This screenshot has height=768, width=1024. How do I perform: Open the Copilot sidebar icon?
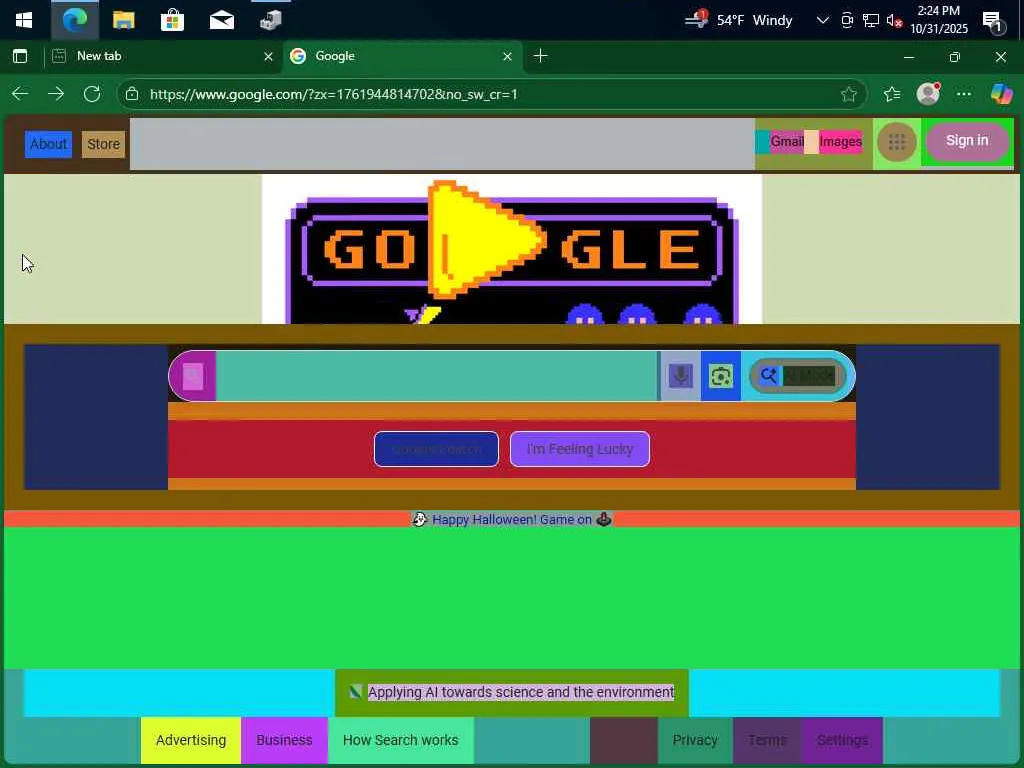[x=1001, y=94]
